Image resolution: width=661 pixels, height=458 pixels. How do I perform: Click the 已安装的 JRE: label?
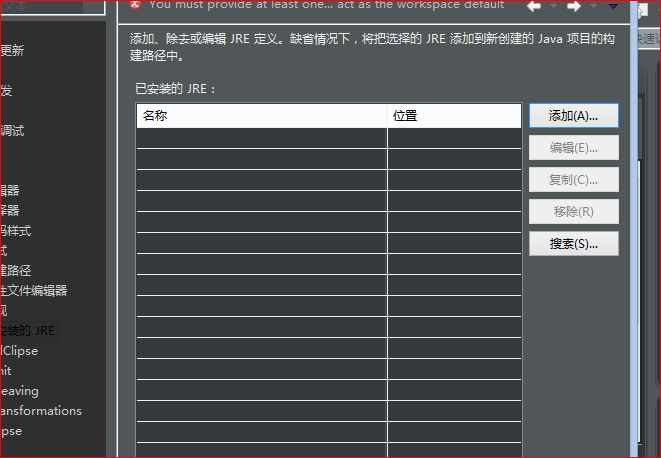(175, 89)
